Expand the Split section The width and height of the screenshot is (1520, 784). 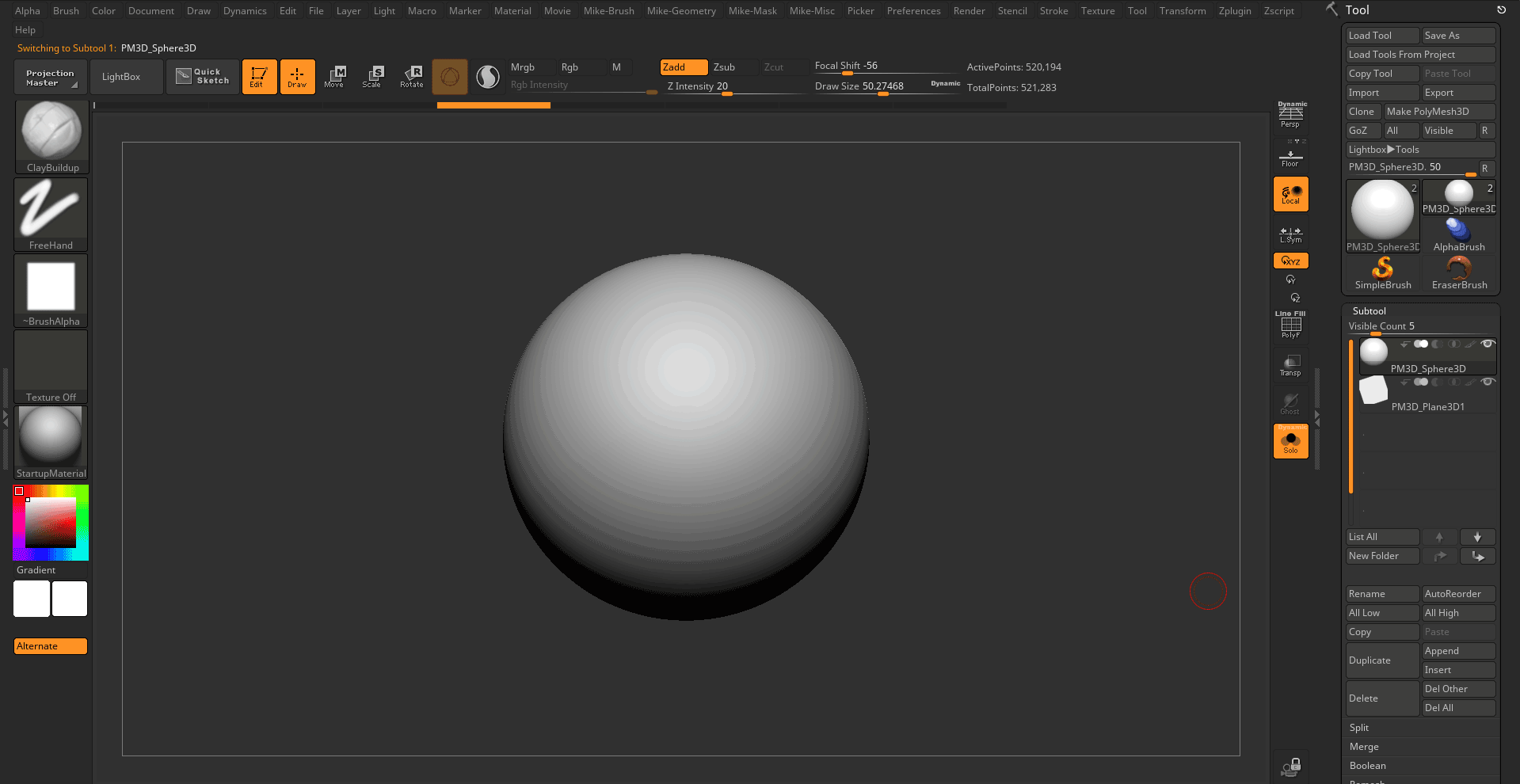[1359, 728]
